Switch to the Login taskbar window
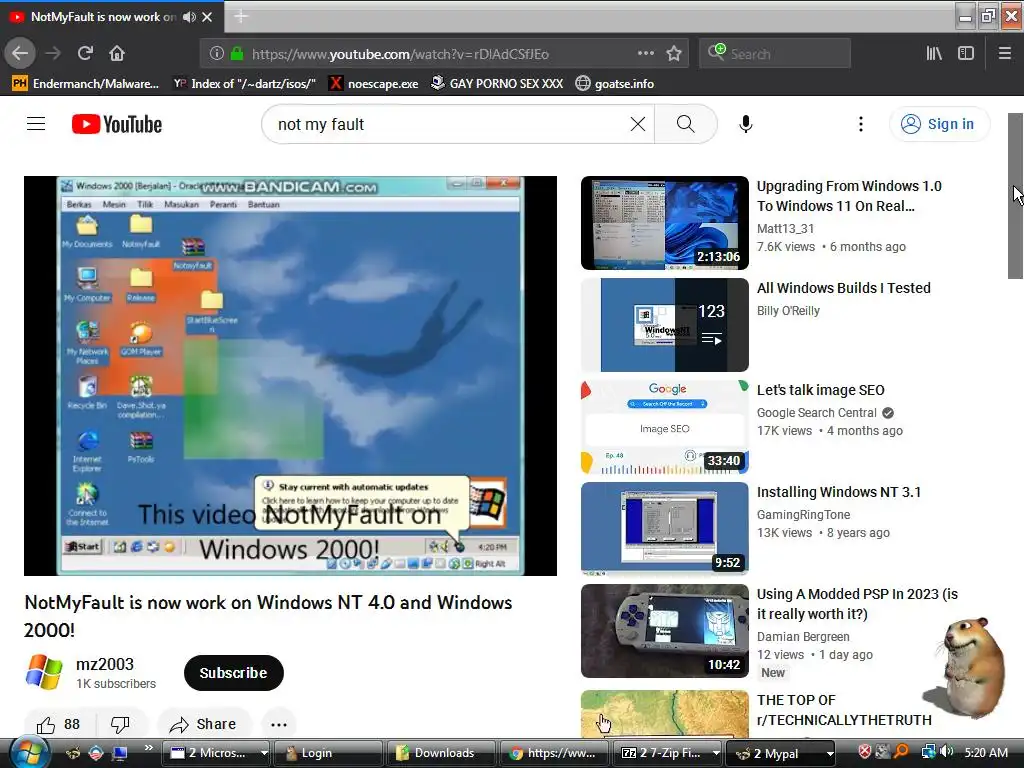This screenshot has height=768, width=1024. 328,753
